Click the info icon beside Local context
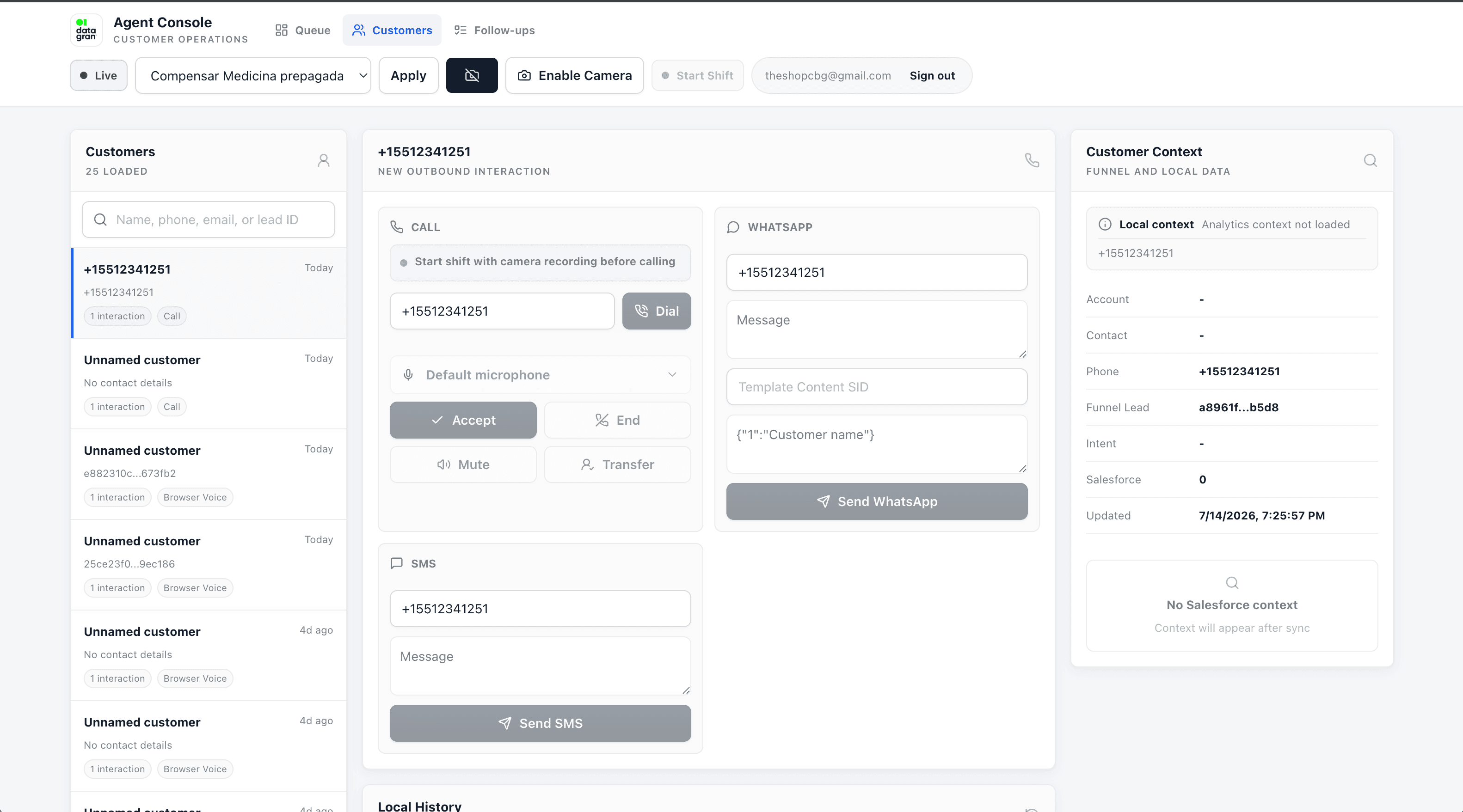This screenshot has height=812, width=1463. (1105, 224)
